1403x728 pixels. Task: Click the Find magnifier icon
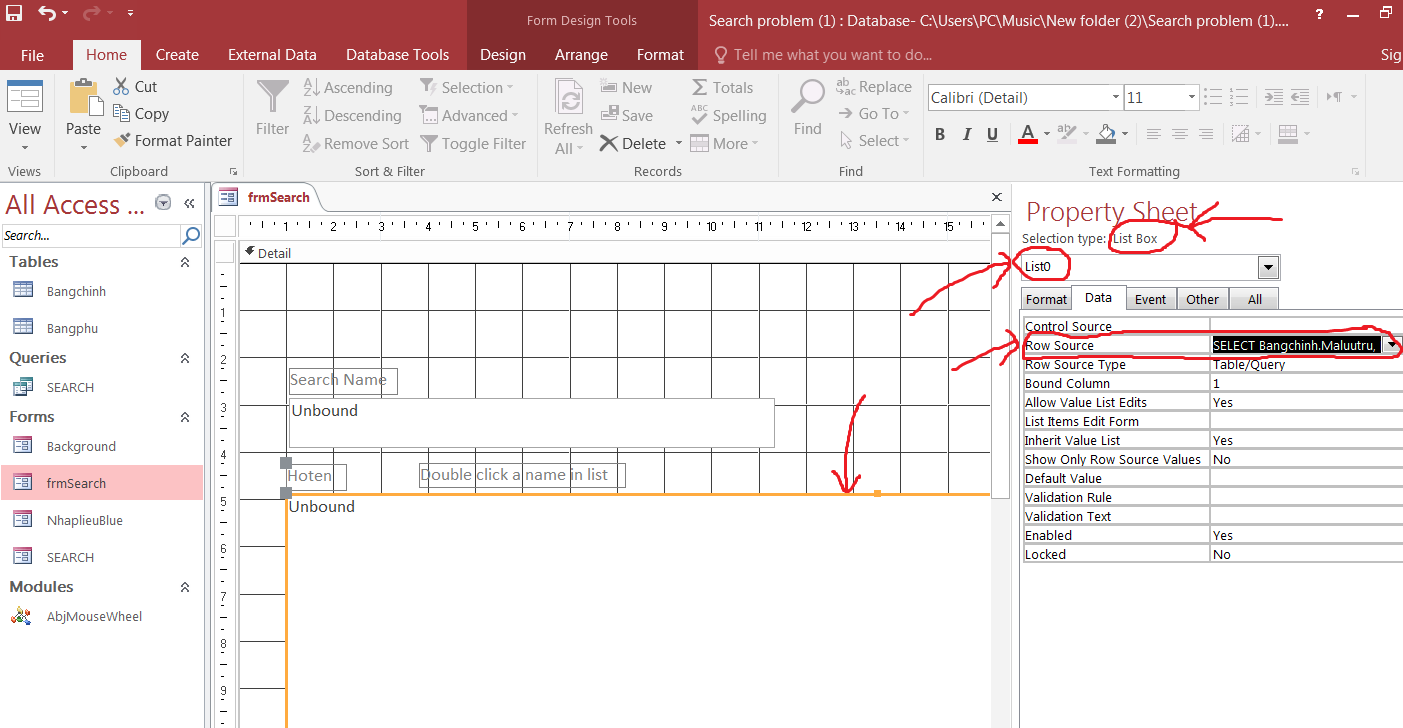(x=808, y=98)
